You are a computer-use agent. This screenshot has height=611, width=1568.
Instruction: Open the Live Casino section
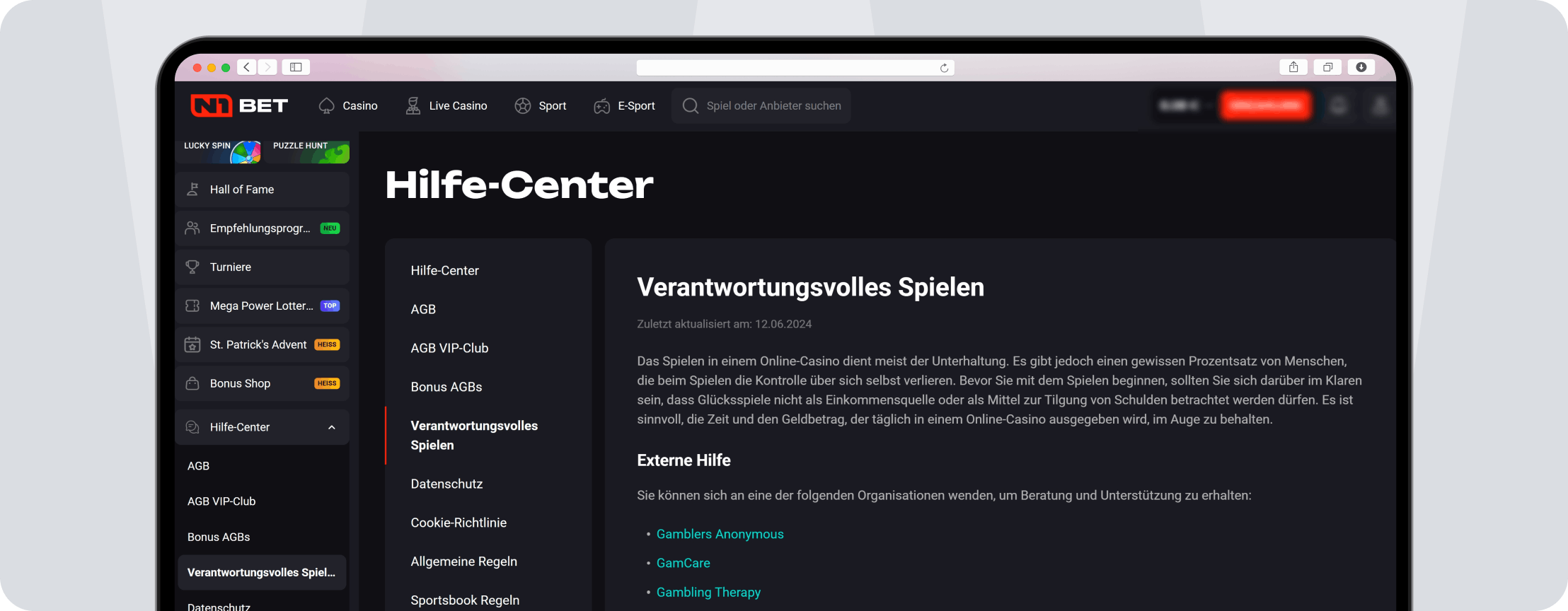click(446, 105)
